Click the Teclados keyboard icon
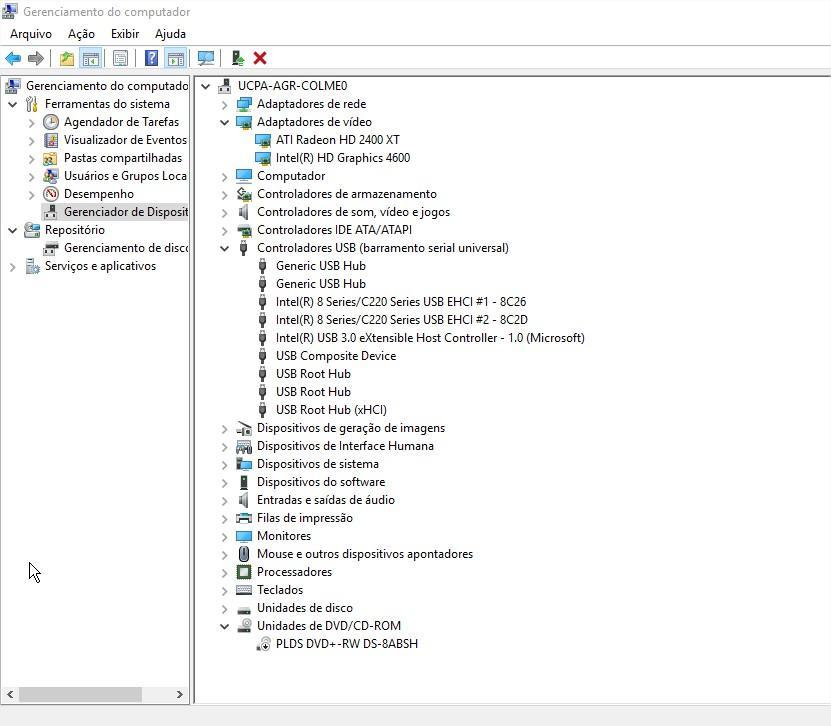831x726 pixels. point(244,590)
